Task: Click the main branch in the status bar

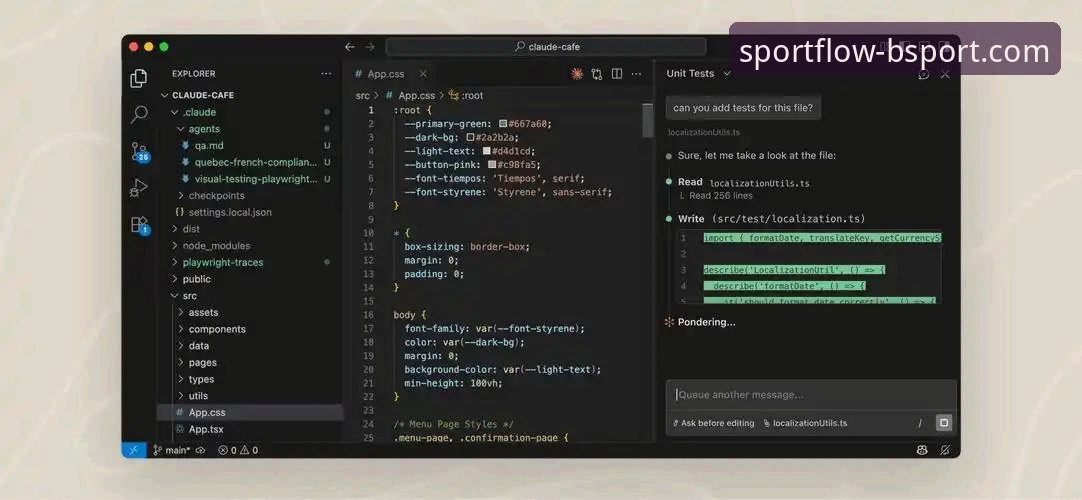Action: point(172,450)
